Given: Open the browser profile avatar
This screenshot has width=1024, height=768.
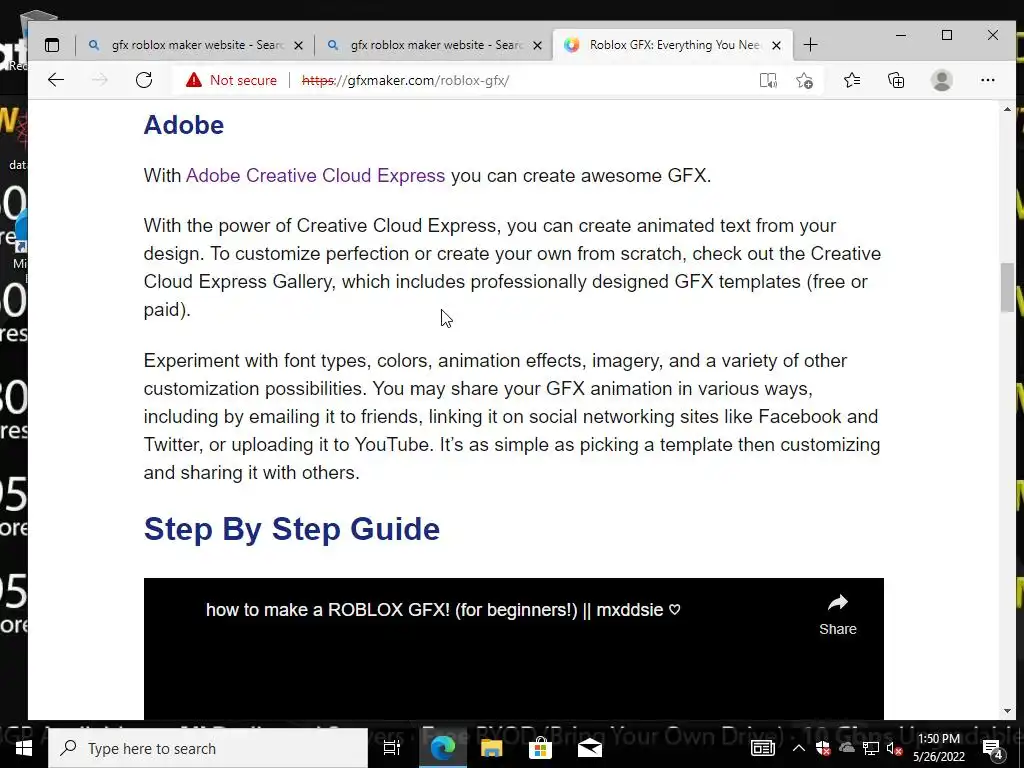Looking at the screenshot, I should click(942, 80).
